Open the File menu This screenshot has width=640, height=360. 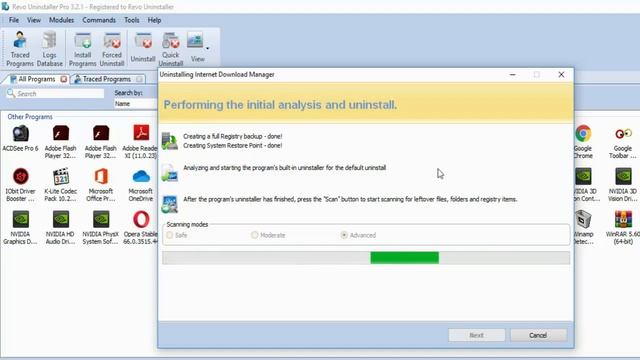pyautogui.click(x=14, y=20)
